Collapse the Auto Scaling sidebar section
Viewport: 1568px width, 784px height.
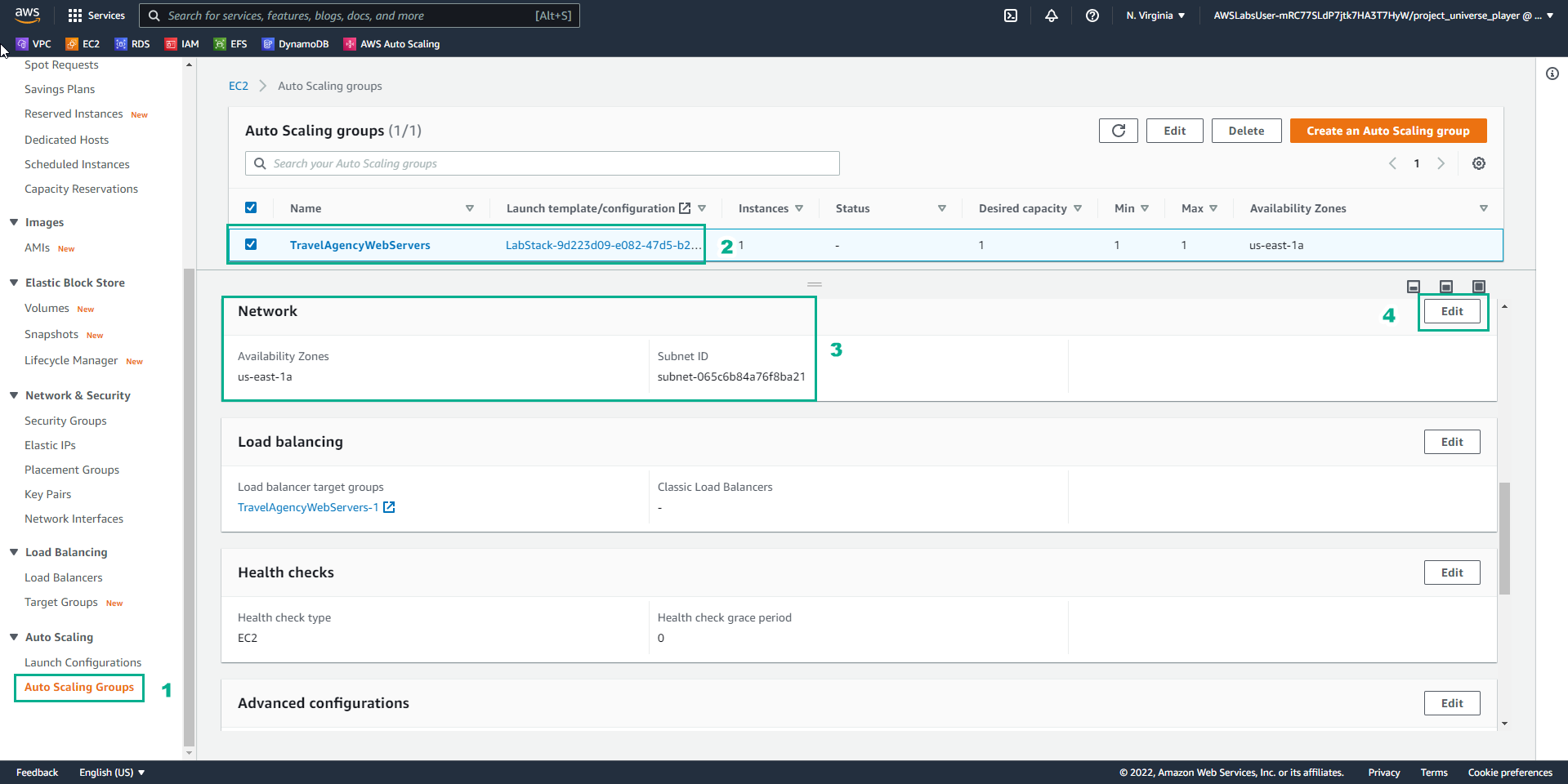coord(14,637)
